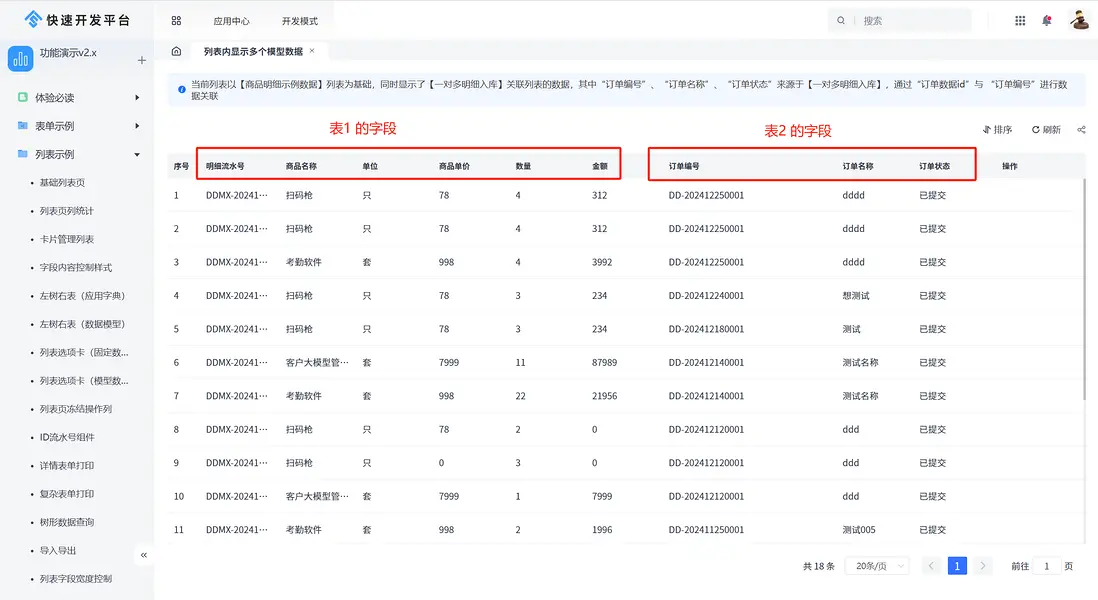Click amount cell 3992

tap(602, 262)
